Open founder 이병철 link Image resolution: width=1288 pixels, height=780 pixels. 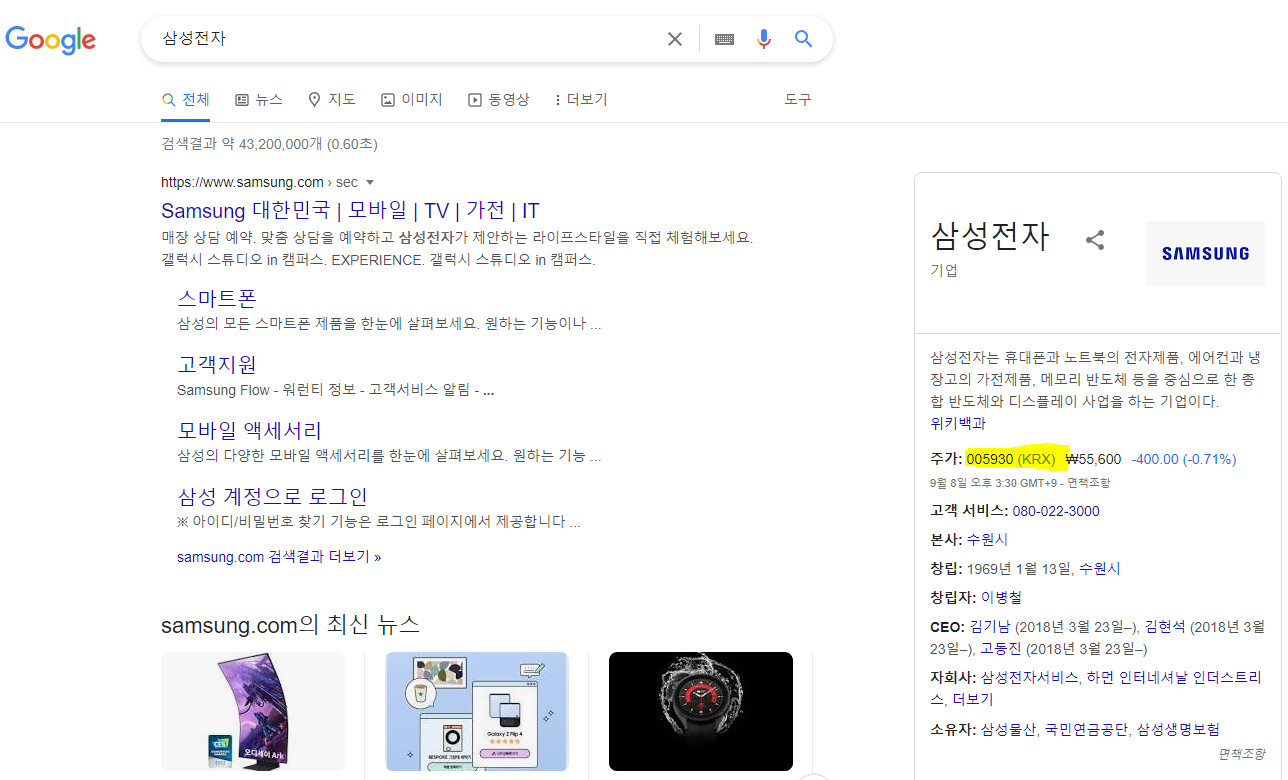(1001, 597)
